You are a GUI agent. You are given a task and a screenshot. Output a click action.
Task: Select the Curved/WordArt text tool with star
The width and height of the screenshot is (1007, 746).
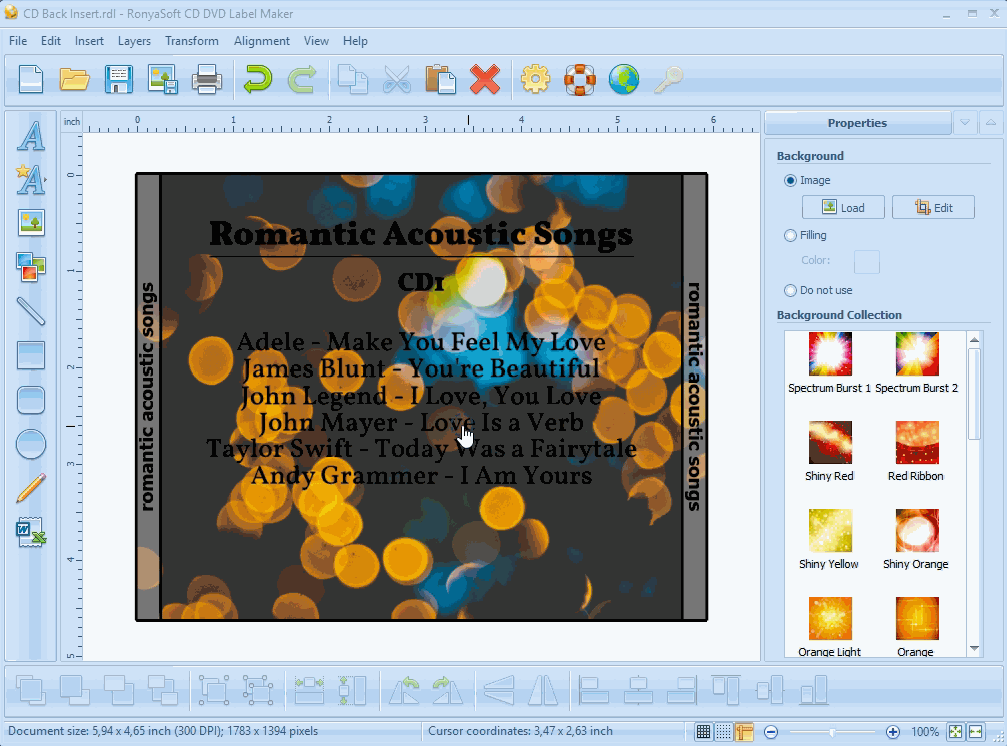click(31, 179)
